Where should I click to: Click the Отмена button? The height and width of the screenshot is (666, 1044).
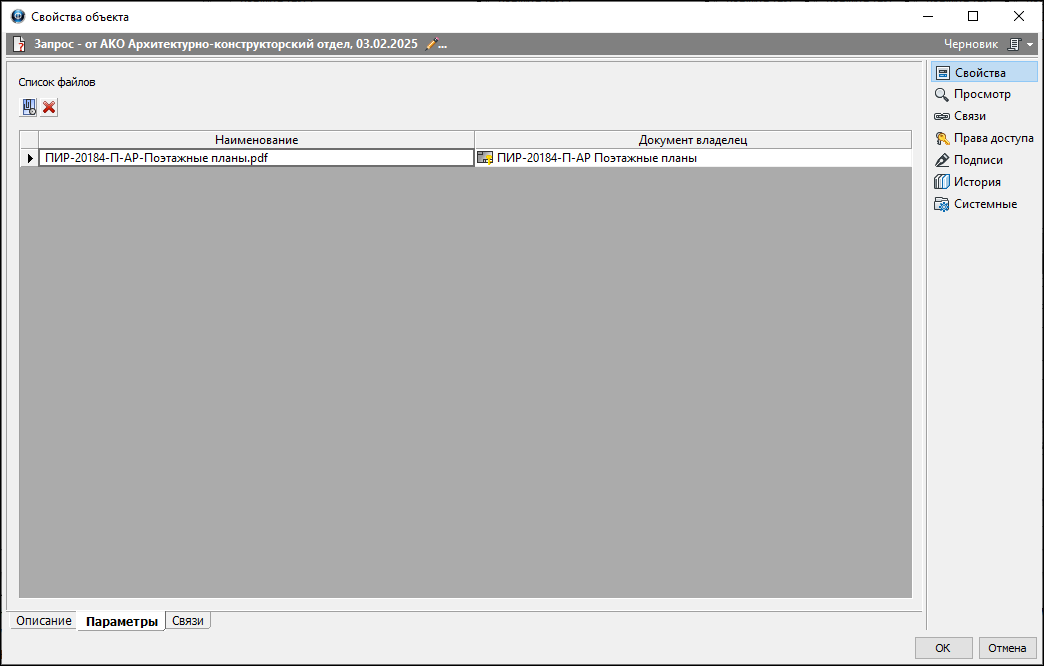tap(1007, 648)
